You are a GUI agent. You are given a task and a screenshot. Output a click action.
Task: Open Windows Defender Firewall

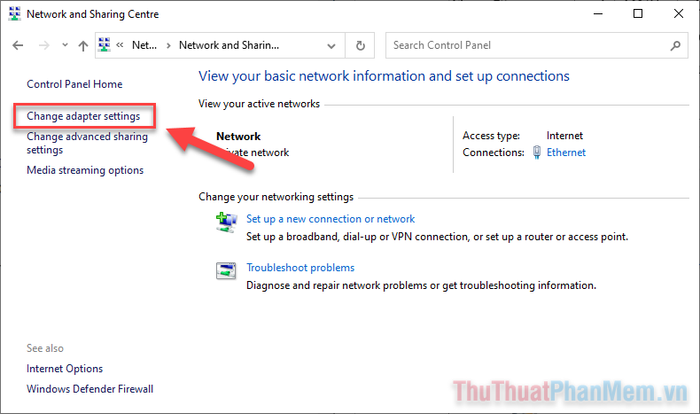90,389
